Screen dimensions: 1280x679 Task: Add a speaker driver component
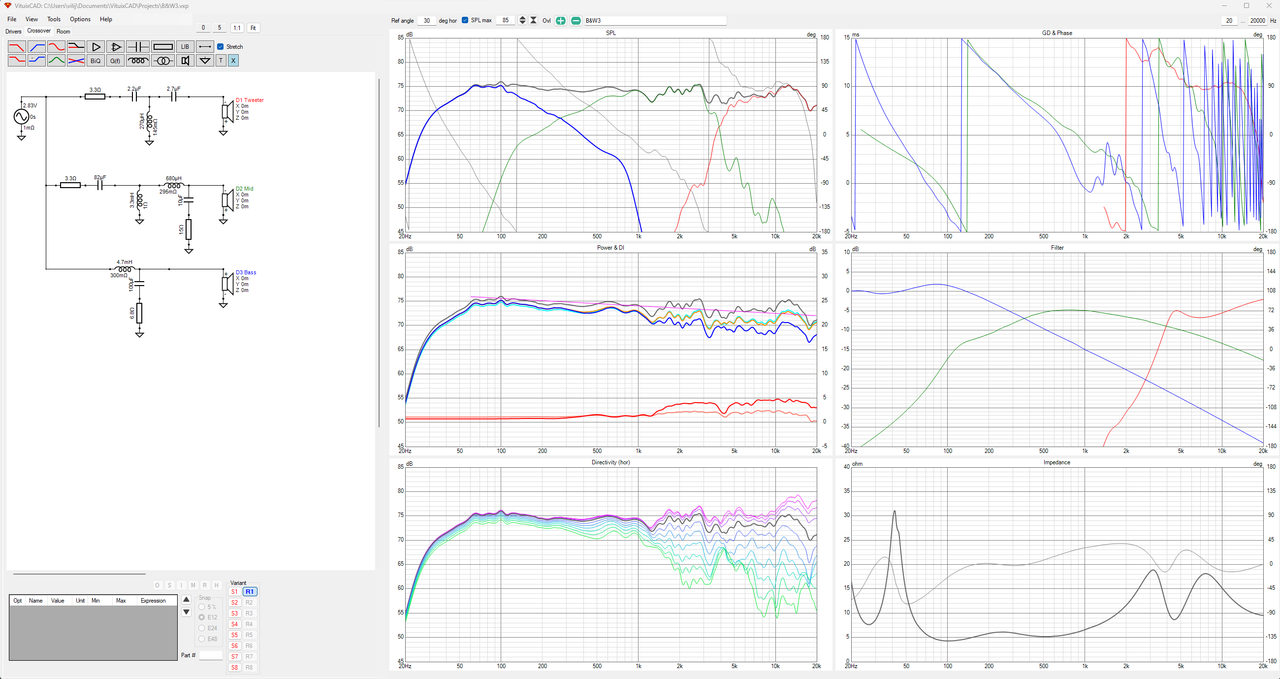[x=185, y=61]
